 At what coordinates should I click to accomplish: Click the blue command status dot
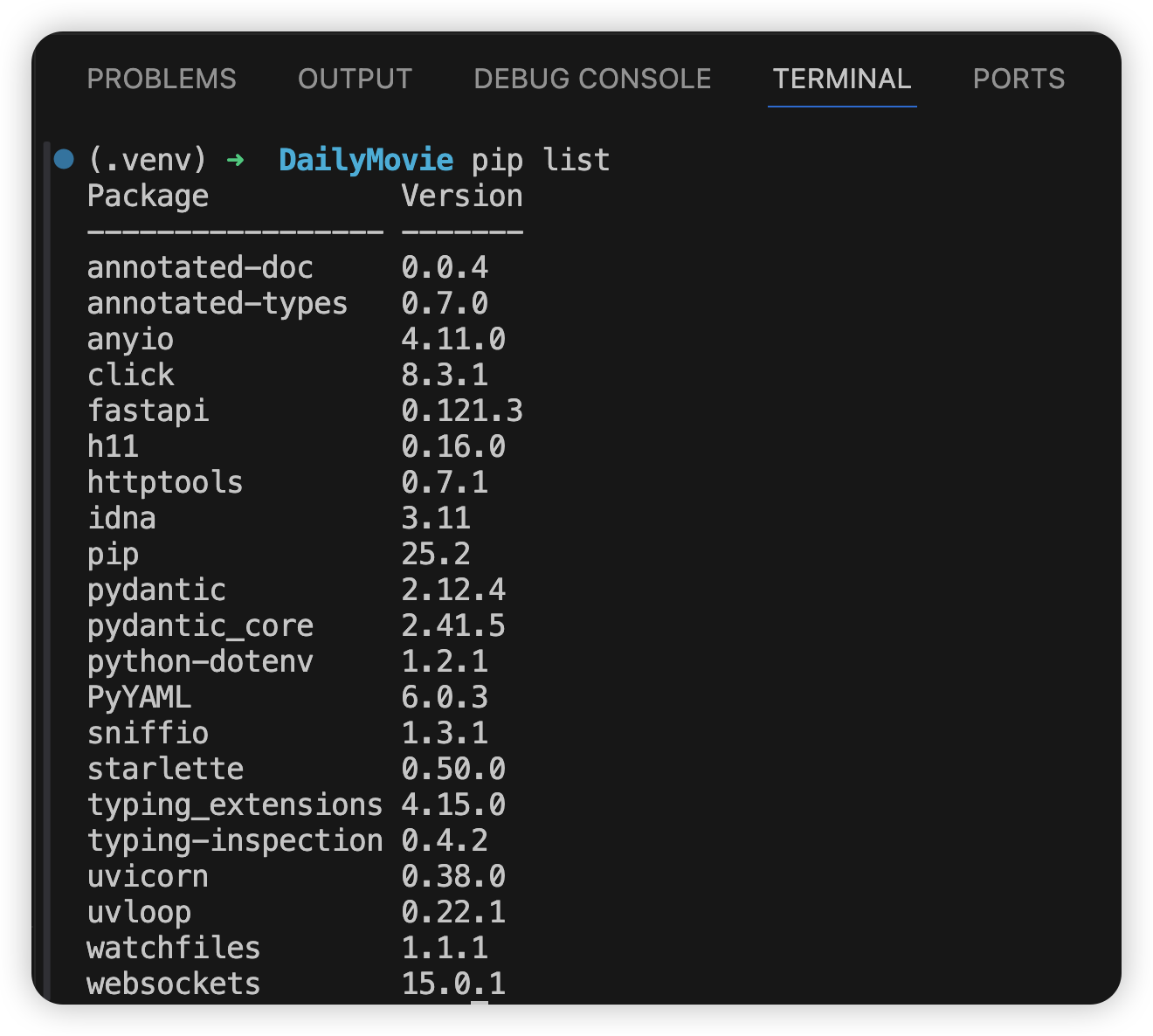pos(64,159)
